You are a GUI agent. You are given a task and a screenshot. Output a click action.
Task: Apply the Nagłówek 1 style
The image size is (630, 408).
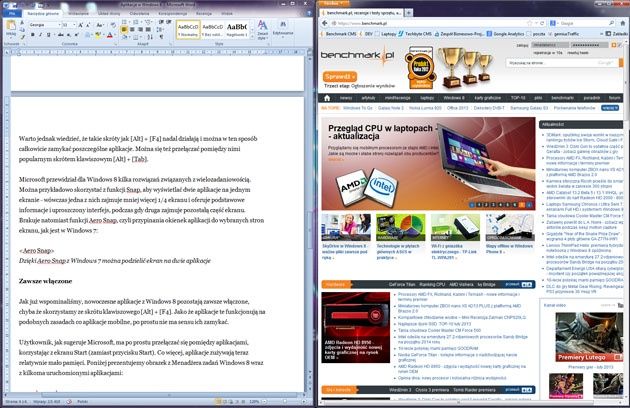point(237,29)
